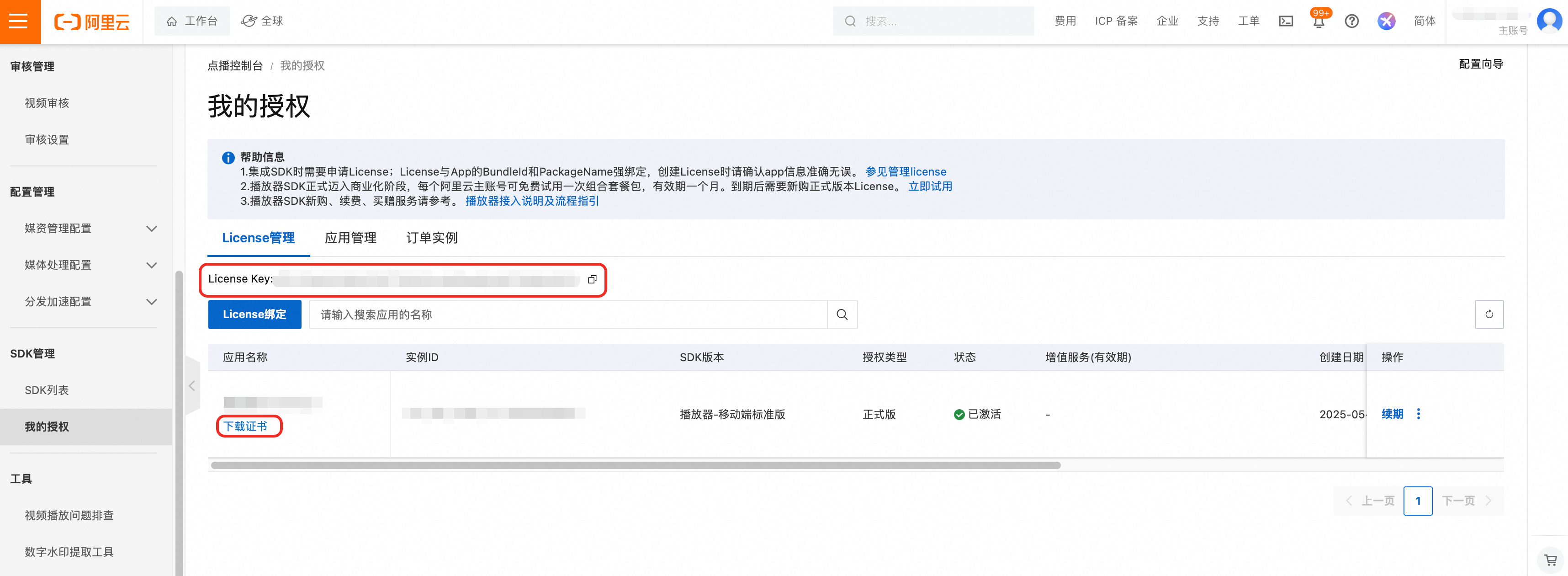
Task: Switch language via 简体
Action: (x=1425, y=21)
